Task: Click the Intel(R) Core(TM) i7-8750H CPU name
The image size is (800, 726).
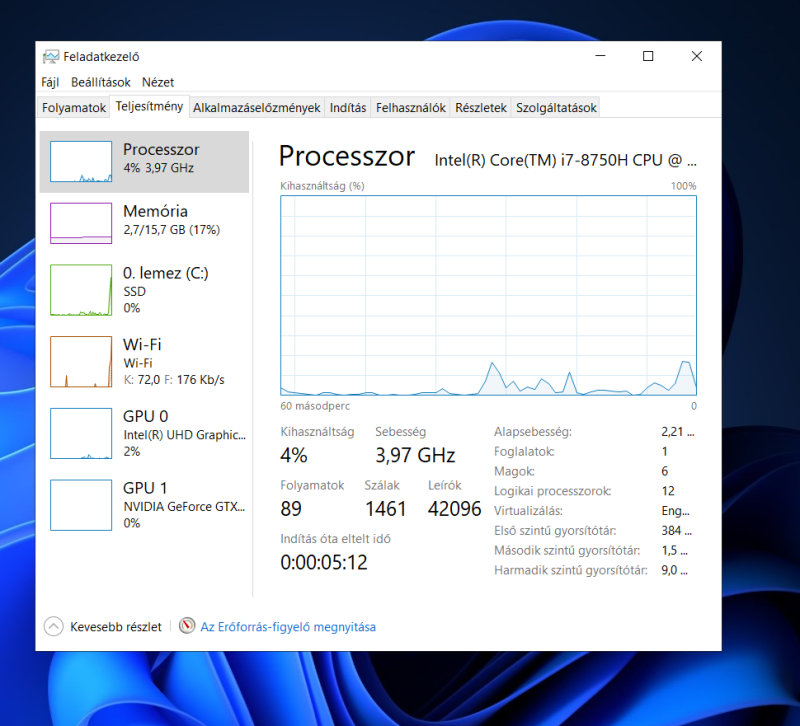Action: click(x=565, y=160)
